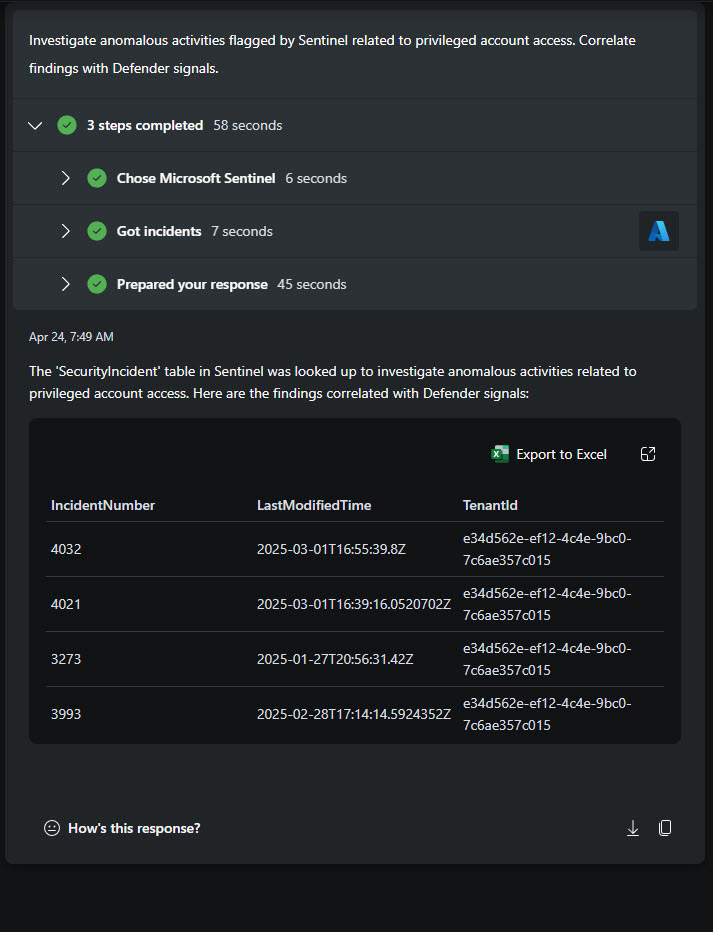Click the LastModifiedTime column header
Viewport: 713px width, 932px height.
314,505
